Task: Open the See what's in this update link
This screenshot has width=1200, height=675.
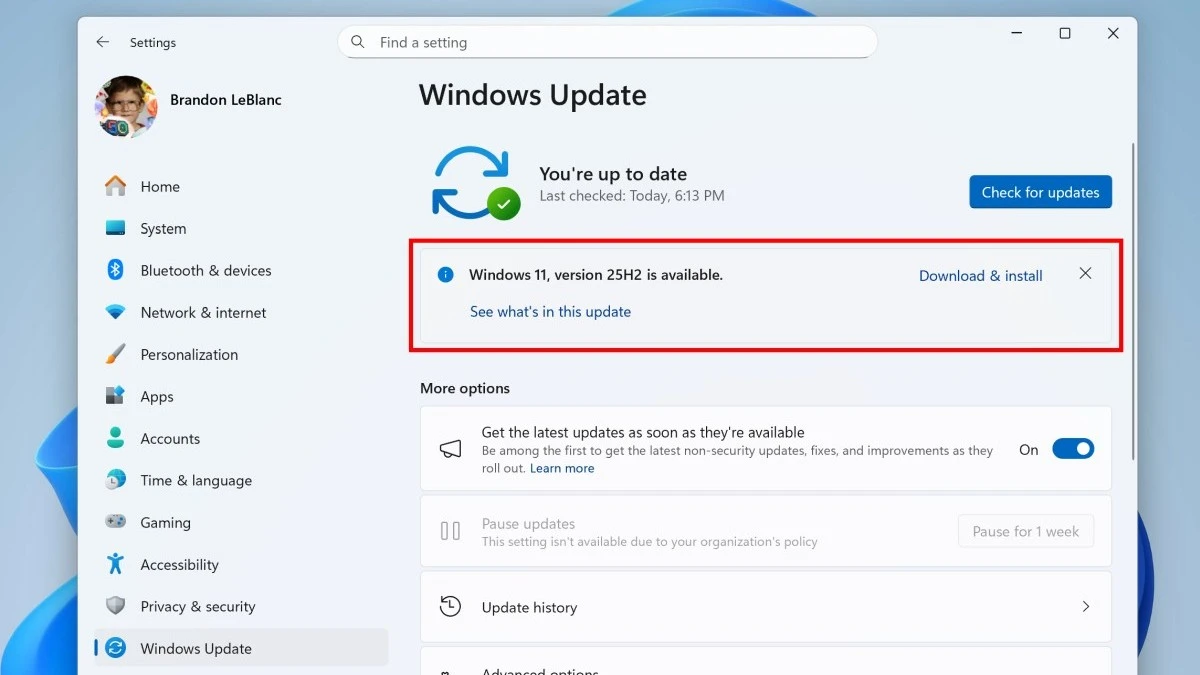Action: coord(550,311)
